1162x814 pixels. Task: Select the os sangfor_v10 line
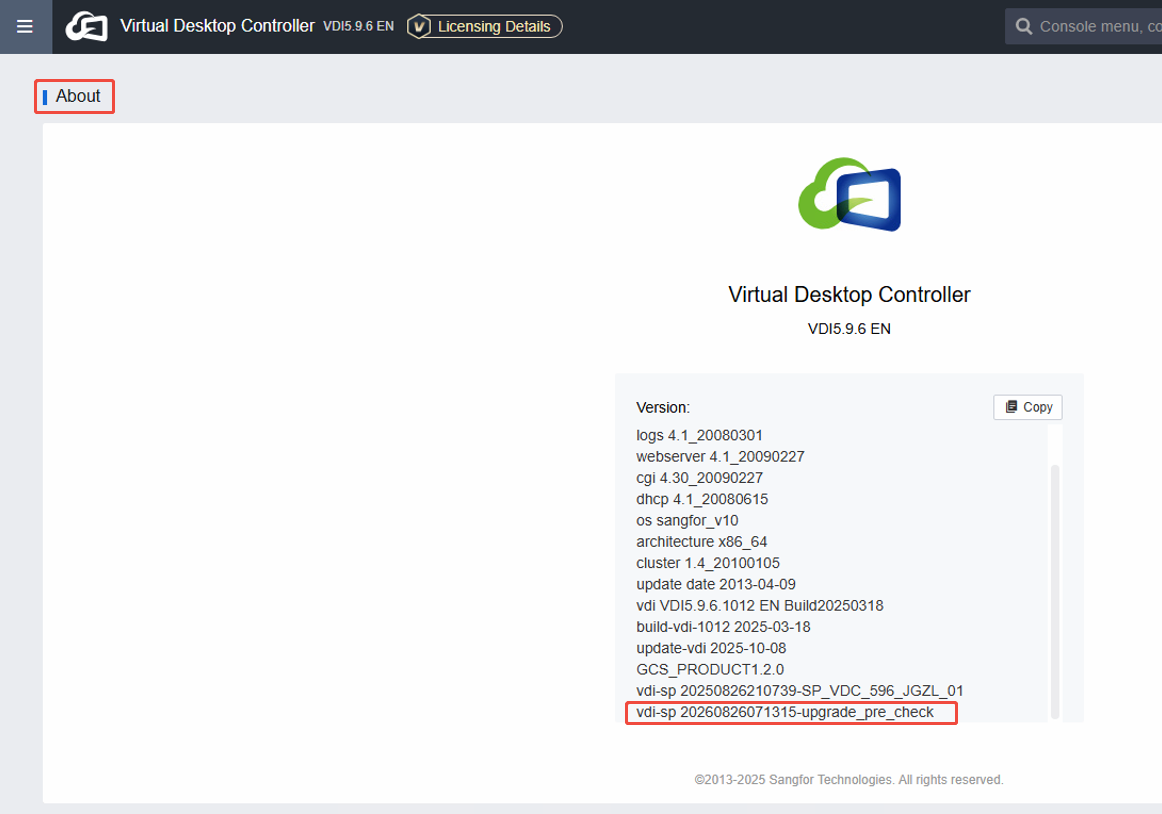click(687, 520)
